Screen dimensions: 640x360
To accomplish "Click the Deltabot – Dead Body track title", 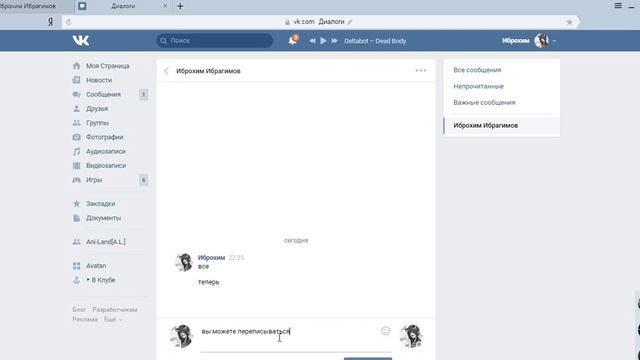I will pos(375,41).
